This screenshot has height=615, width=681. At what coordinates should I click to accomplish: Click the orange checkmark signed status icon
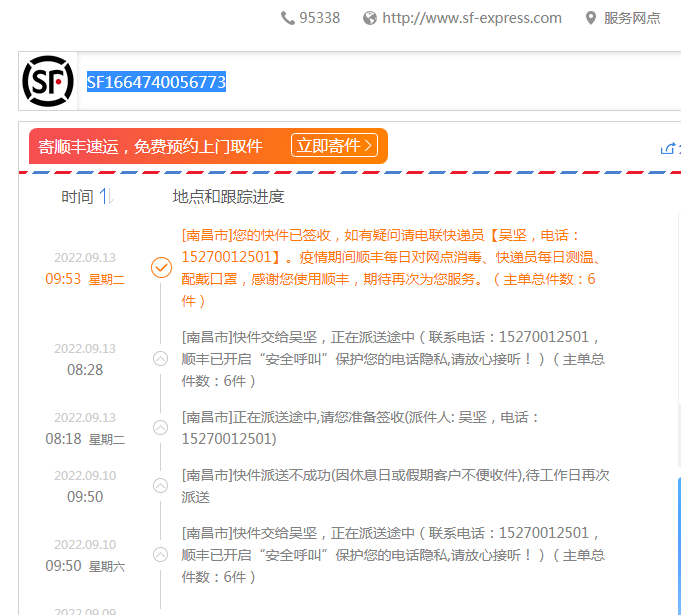(x=161, y=268)
